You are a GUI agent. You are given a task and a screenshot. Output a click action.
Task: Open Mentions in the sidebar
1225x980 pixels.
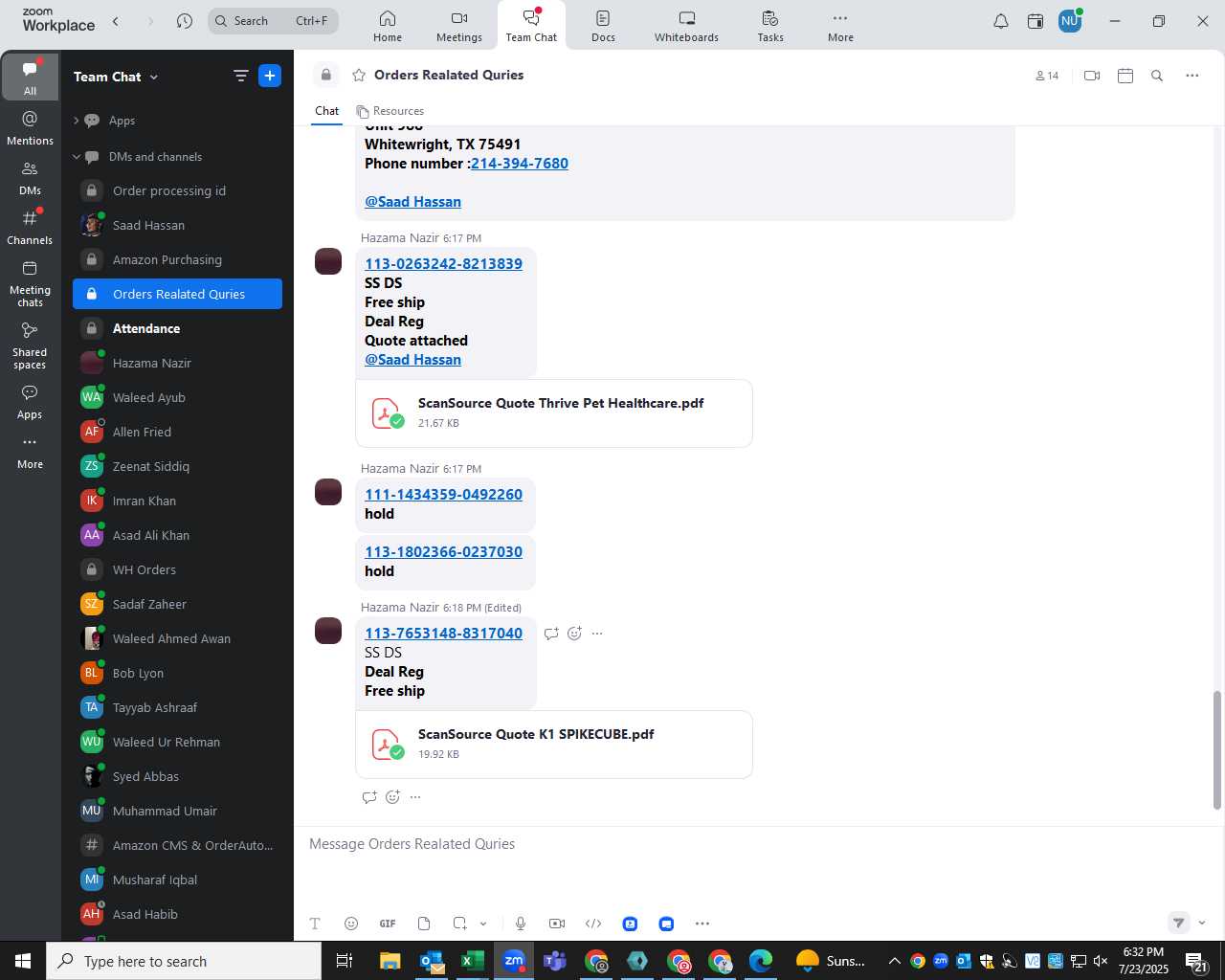[x=30, y=127]
